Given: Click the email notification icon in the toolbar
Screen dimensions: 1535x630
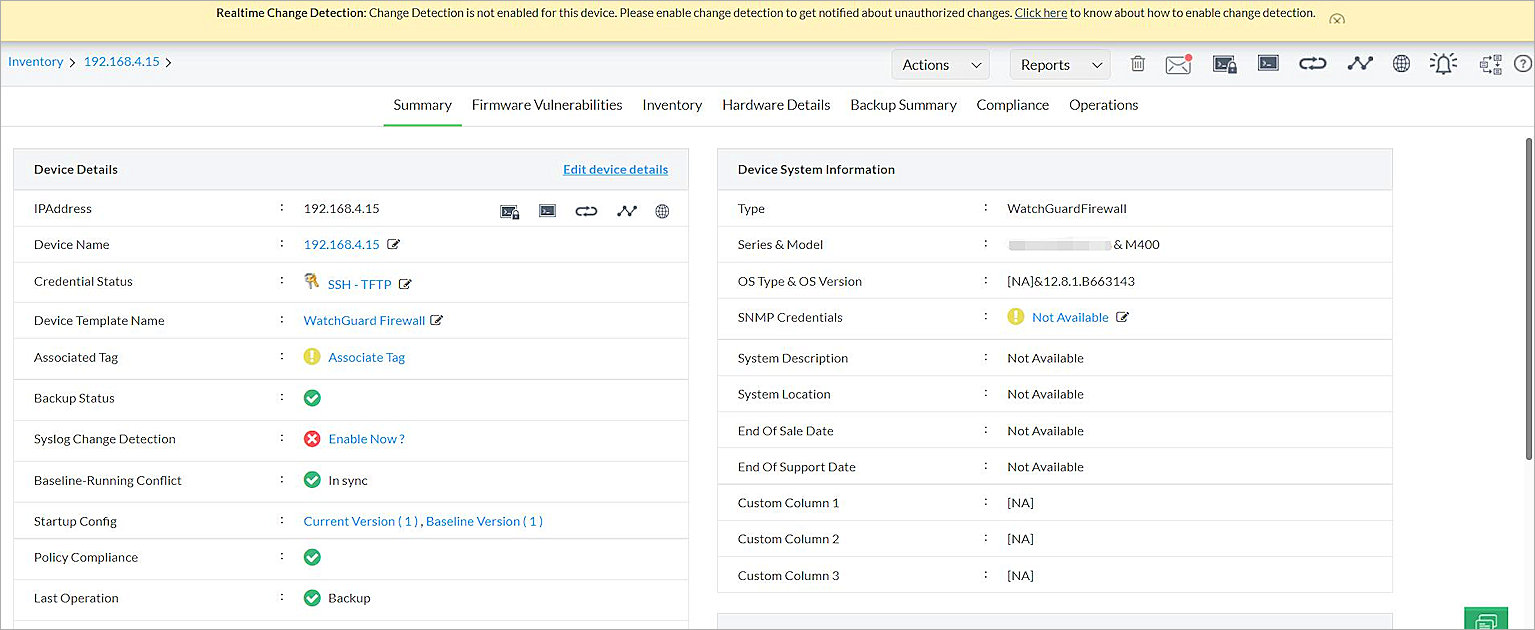Looking at the screenshot, I should [1178, 63].
